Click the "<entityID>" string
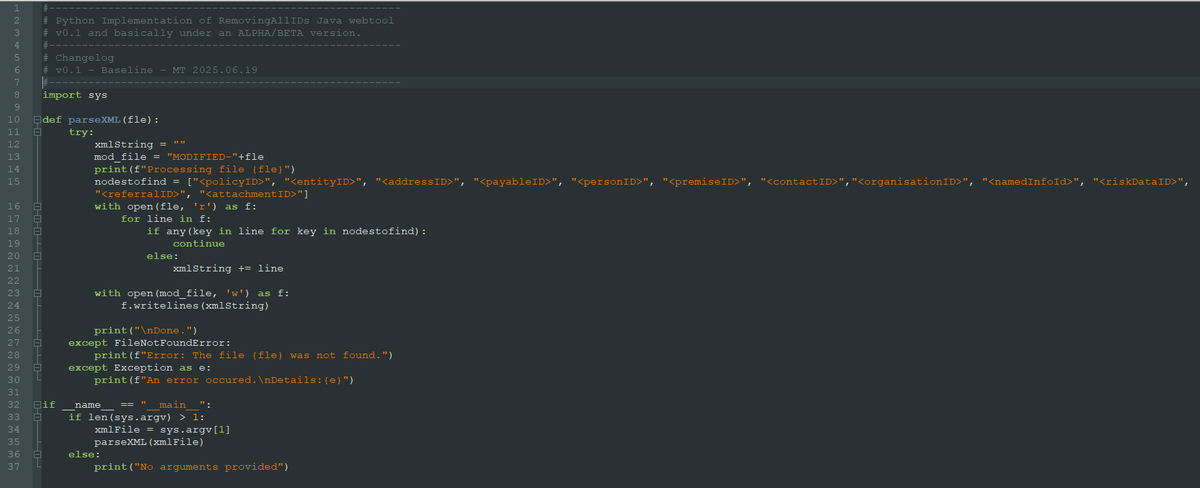Image resolution: width=1200 pixels, height=488 pixels. coord(323,182)
